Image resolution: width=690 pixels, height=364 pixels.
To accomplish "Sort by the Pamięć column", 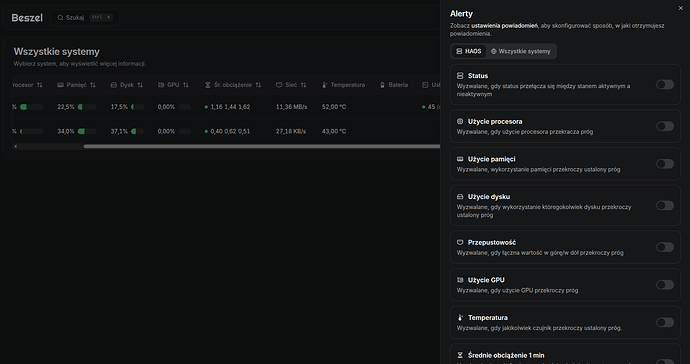I will click(76, 85).
